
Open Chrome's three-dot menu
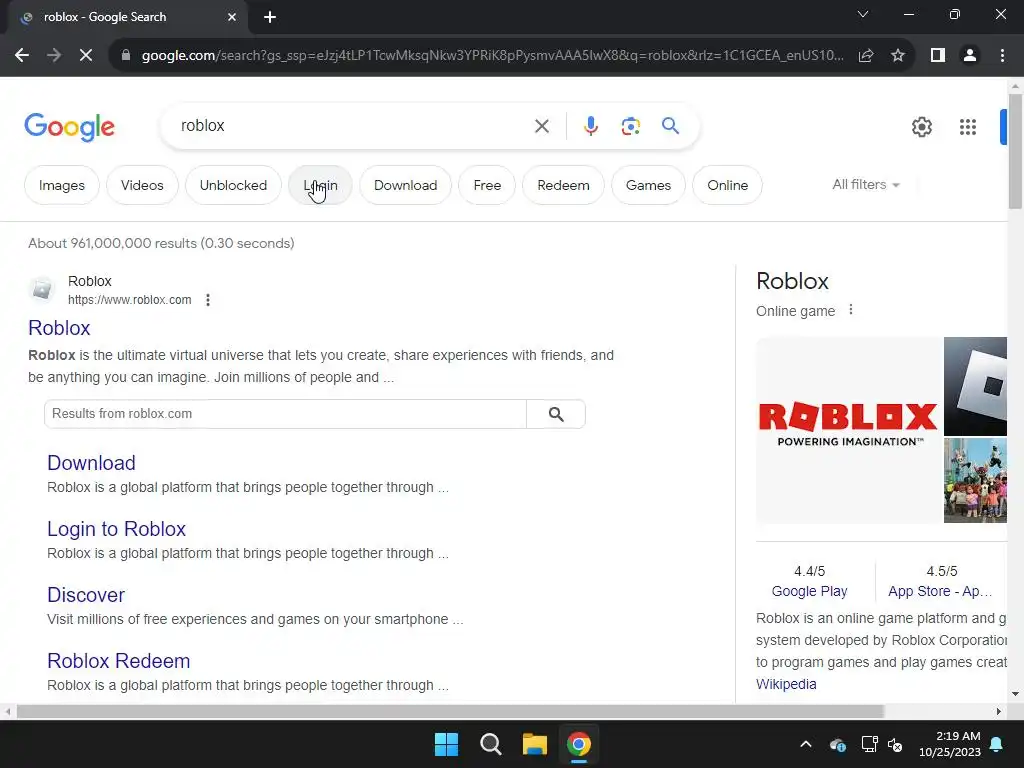point(1002,56)
